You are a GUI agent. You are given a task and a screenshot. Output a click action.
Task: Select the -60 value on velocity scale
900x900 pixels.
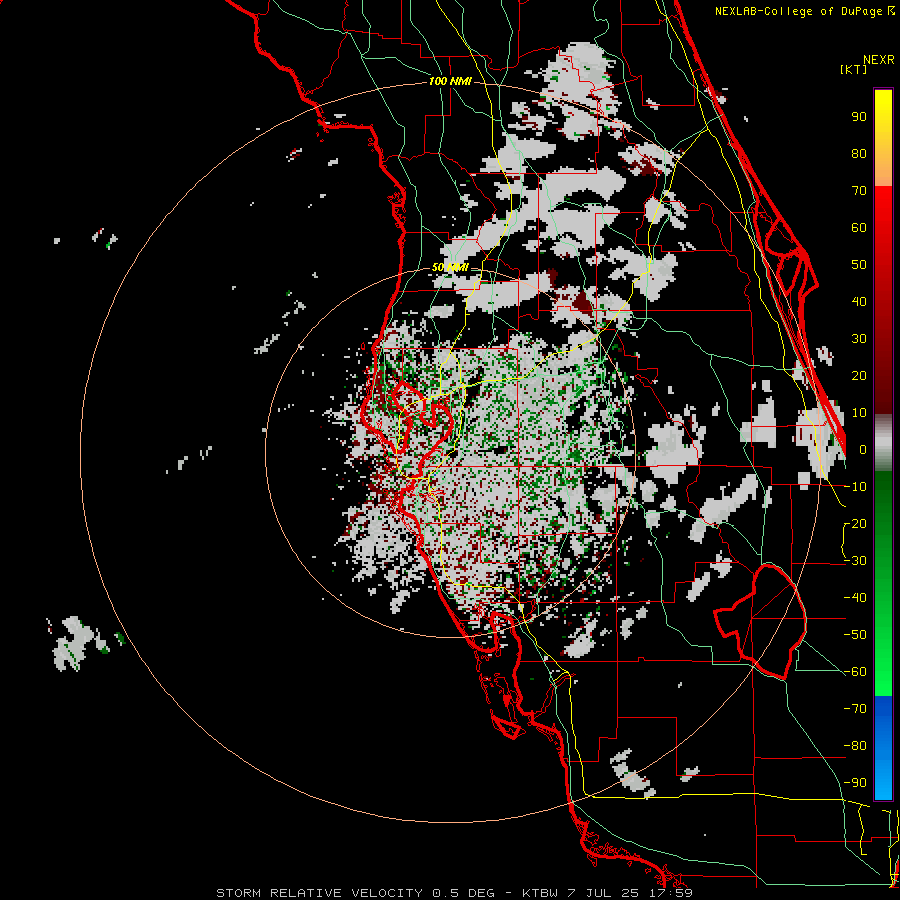coord(855,672)
